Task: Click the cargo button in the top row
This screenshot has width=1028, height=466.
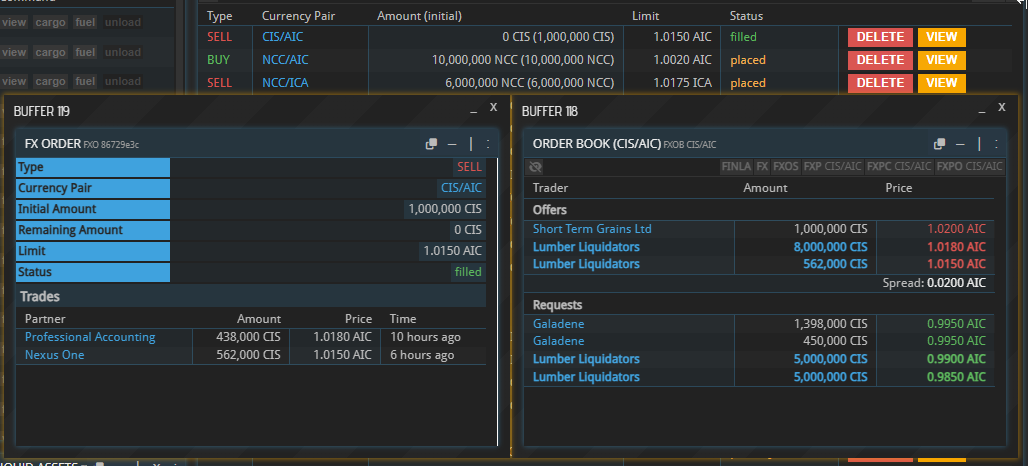Action: tap(49, 22)
